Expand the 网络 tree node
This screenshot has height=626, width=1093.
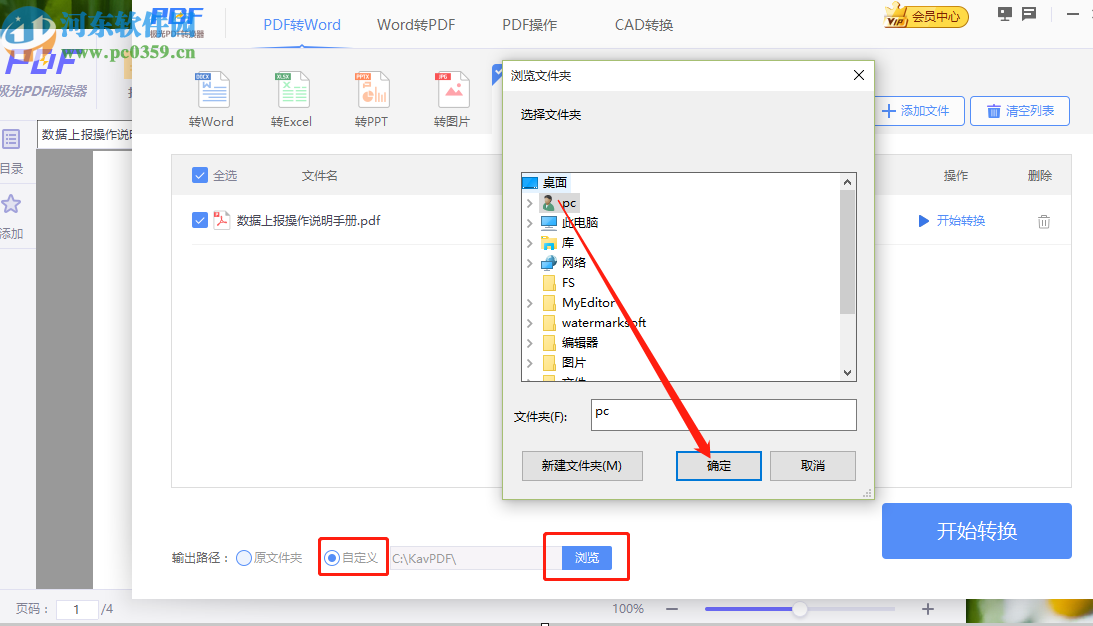coord(529,262)
